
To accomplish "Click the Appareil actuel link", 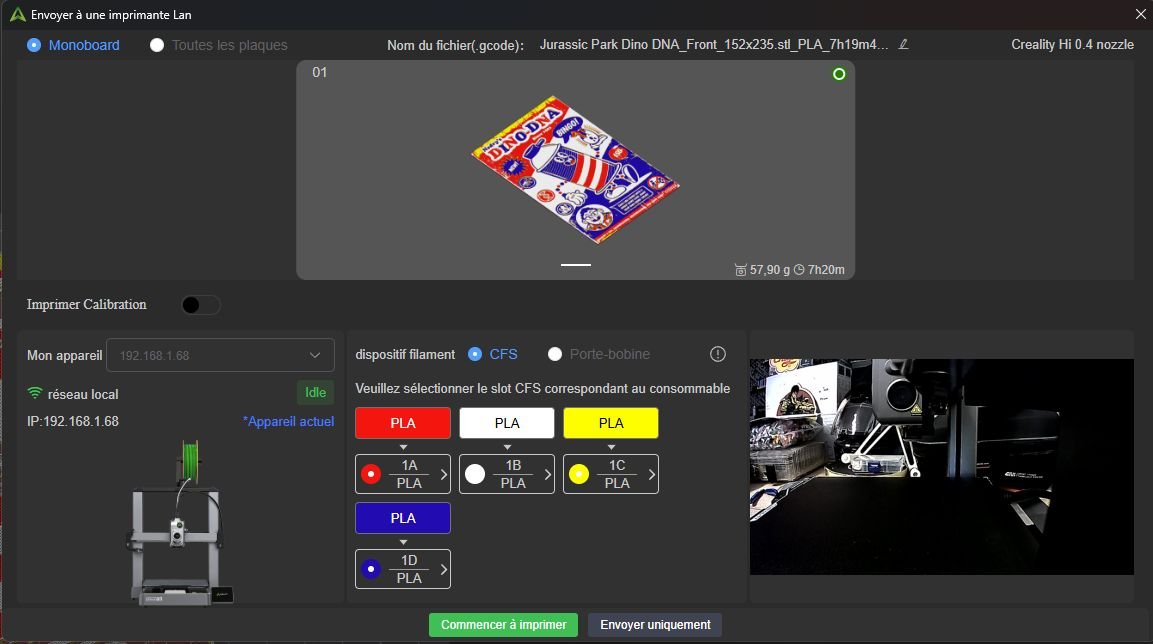I will 288,421.
